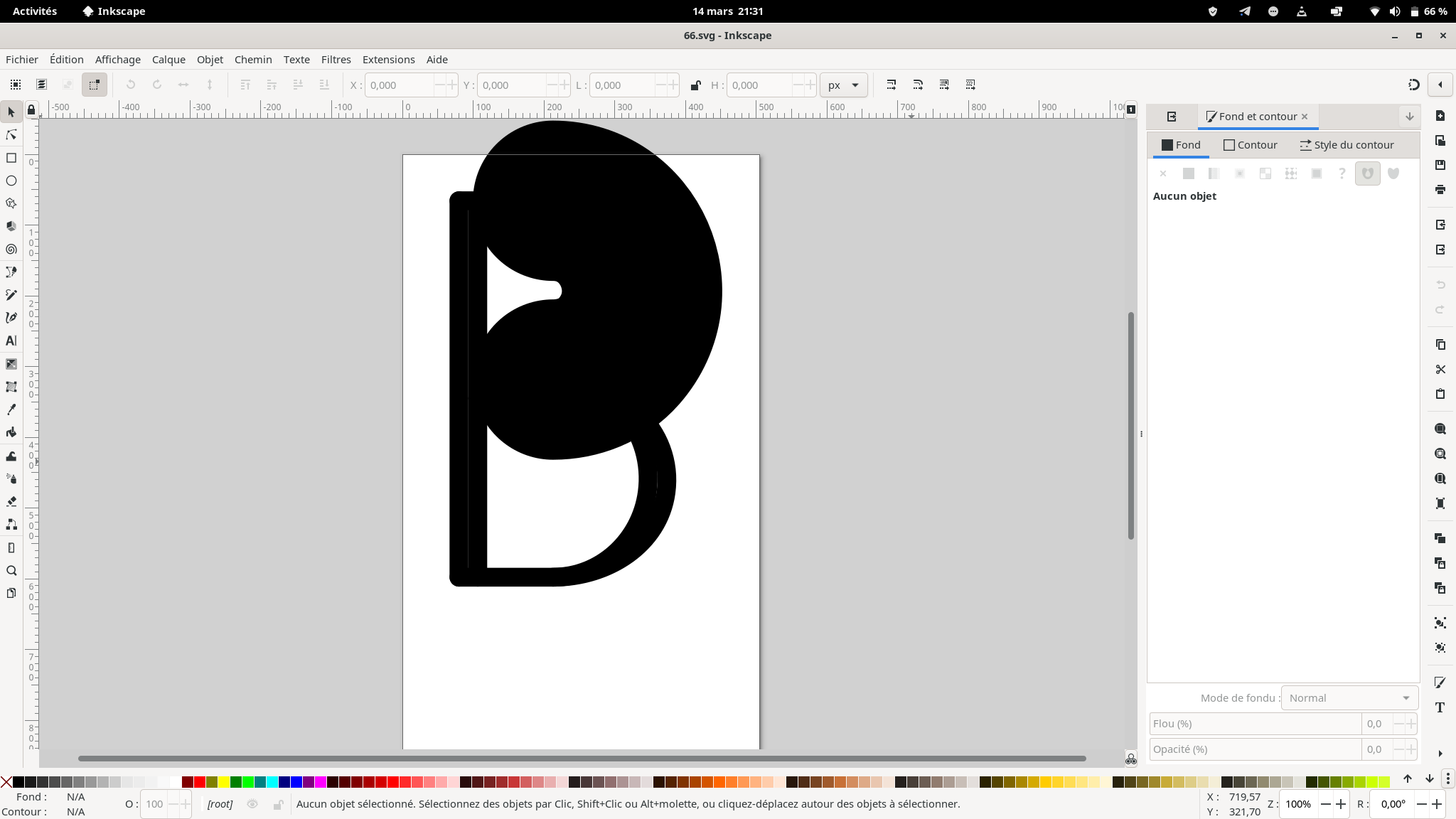Open the Chemin menu
1456x819 pixels.
[x=253, y=60]
